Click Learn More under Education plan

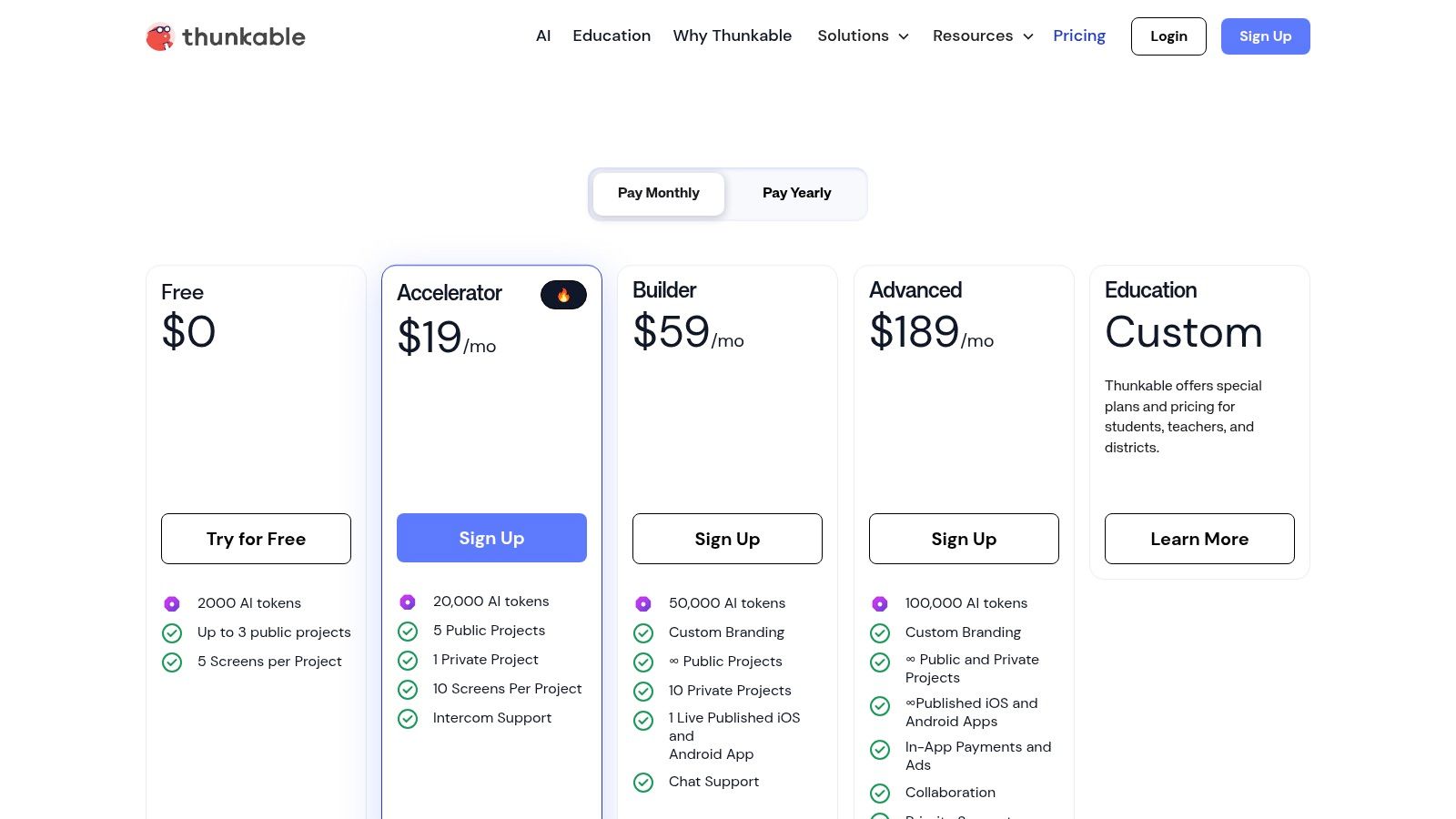(1198, 539)
